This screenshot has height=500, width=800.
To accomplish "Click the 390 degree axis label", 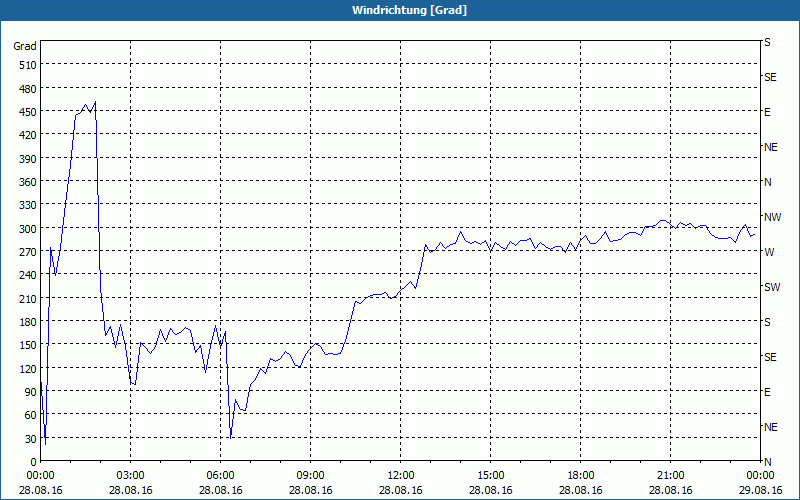I will click(x=28, y=159).
